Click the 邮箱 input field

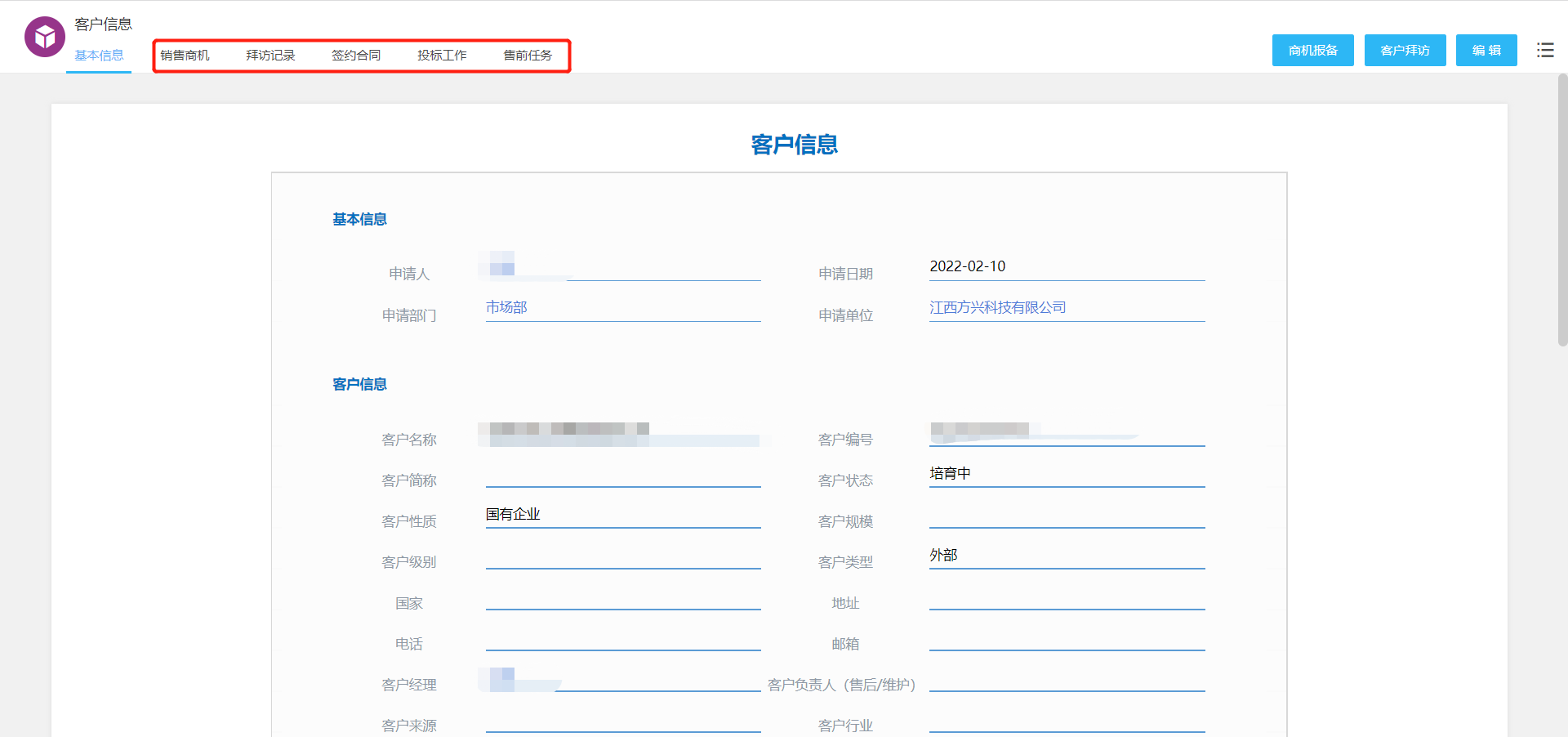click(1067, 637)
